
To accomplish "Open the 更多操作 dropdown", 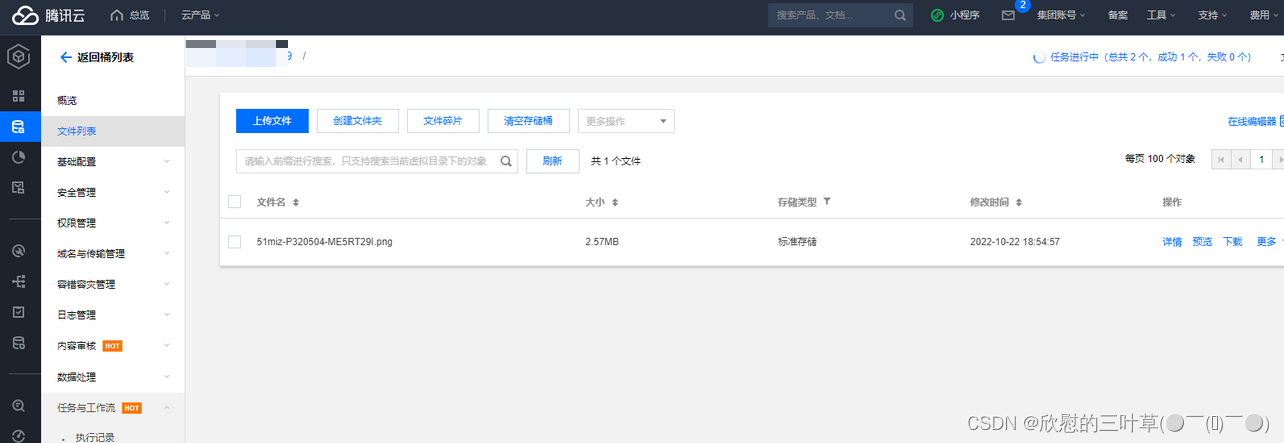I will tap(626, 121).
